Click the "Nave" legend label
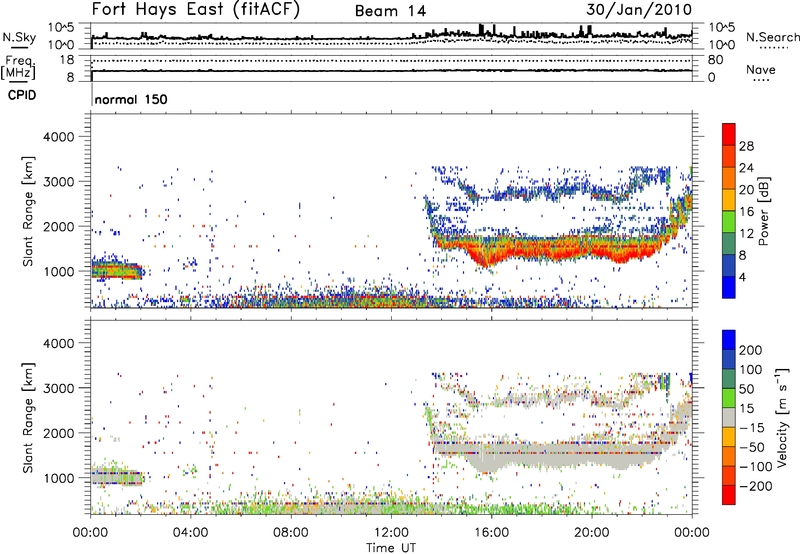 [761, 70]
